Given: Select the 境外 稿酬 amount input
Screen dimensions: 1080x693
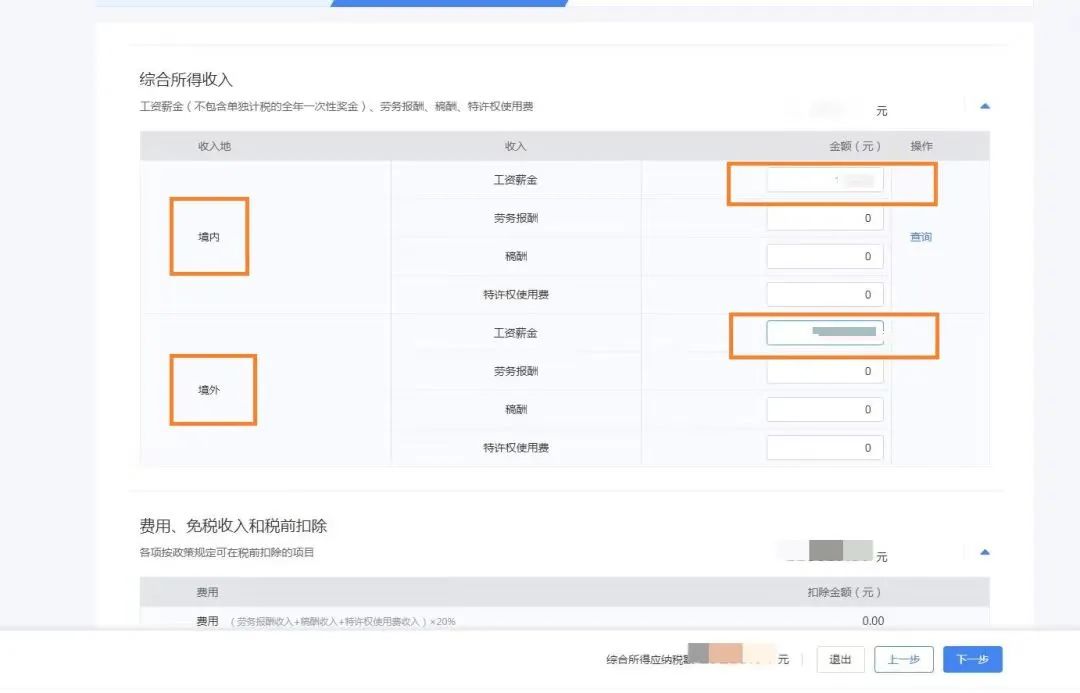Looking at the screenshot, I should click(x=825, y=410).
